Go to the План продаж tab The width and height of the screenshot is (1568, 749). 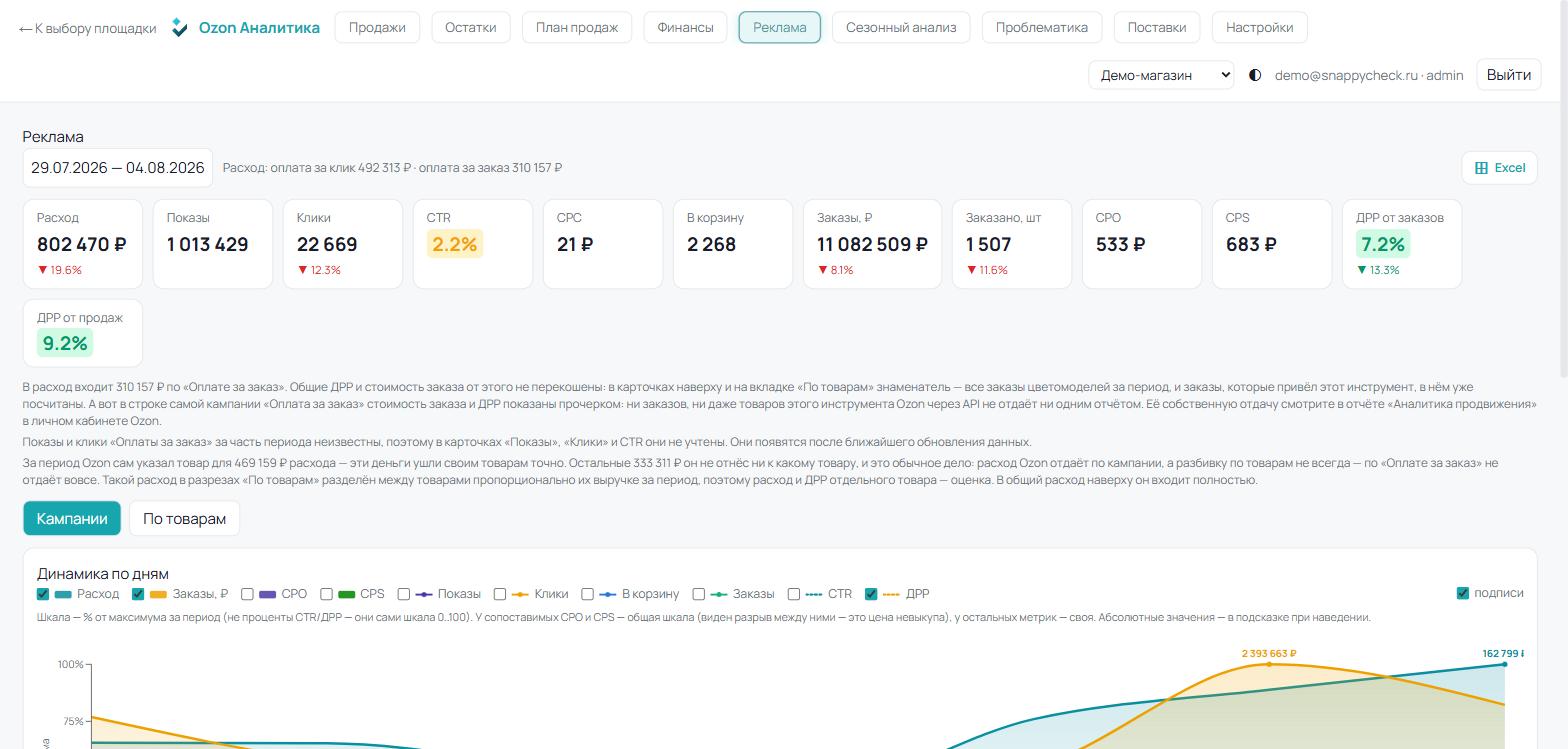coord(577,27)
